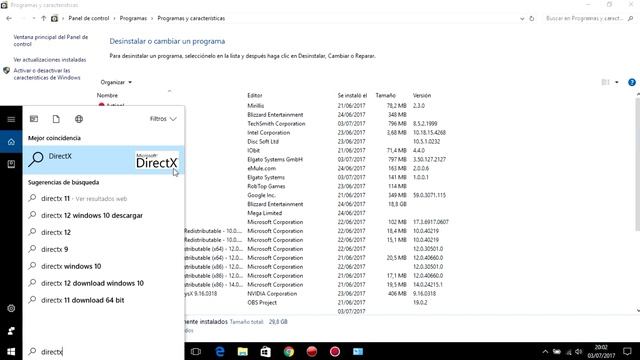Sort by the 'Se instaló el' column

point(352,95)
